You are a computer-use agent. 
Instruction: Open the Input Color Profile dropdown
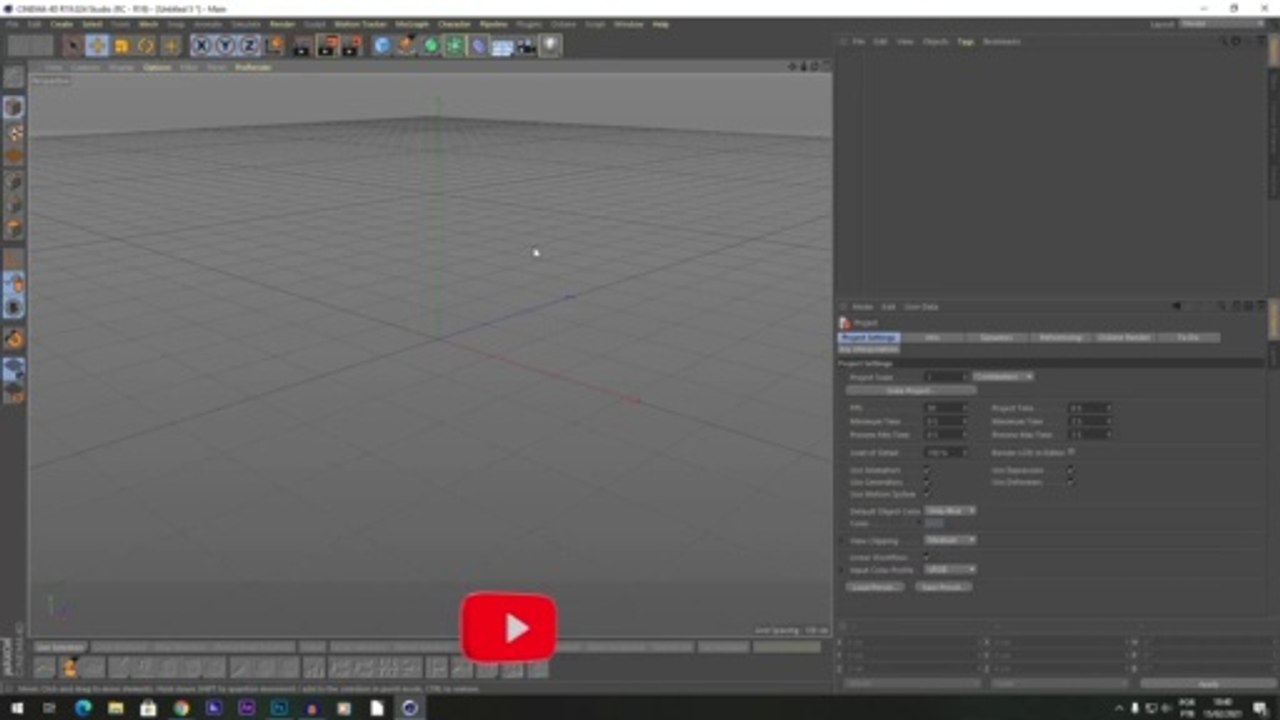click(950, 569)
